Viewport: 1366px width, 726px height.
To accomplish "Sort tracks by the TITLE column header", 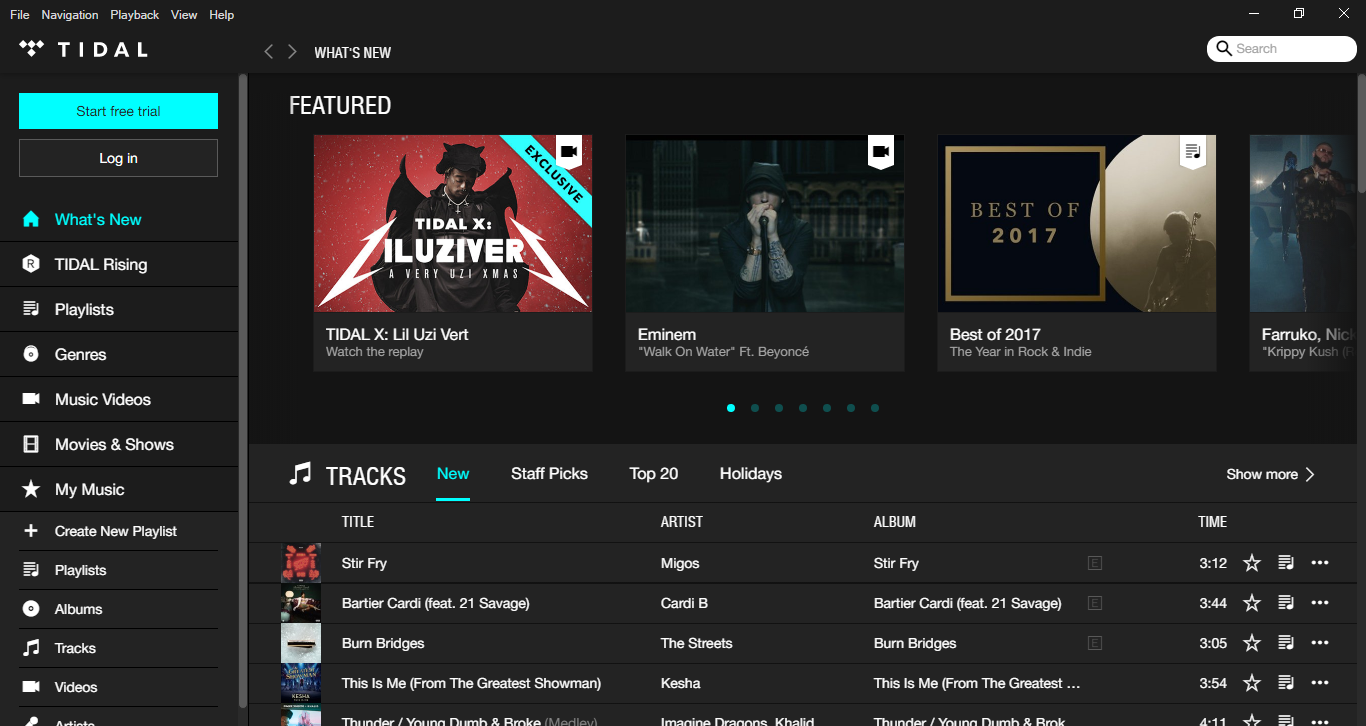I will pos(358,522).
